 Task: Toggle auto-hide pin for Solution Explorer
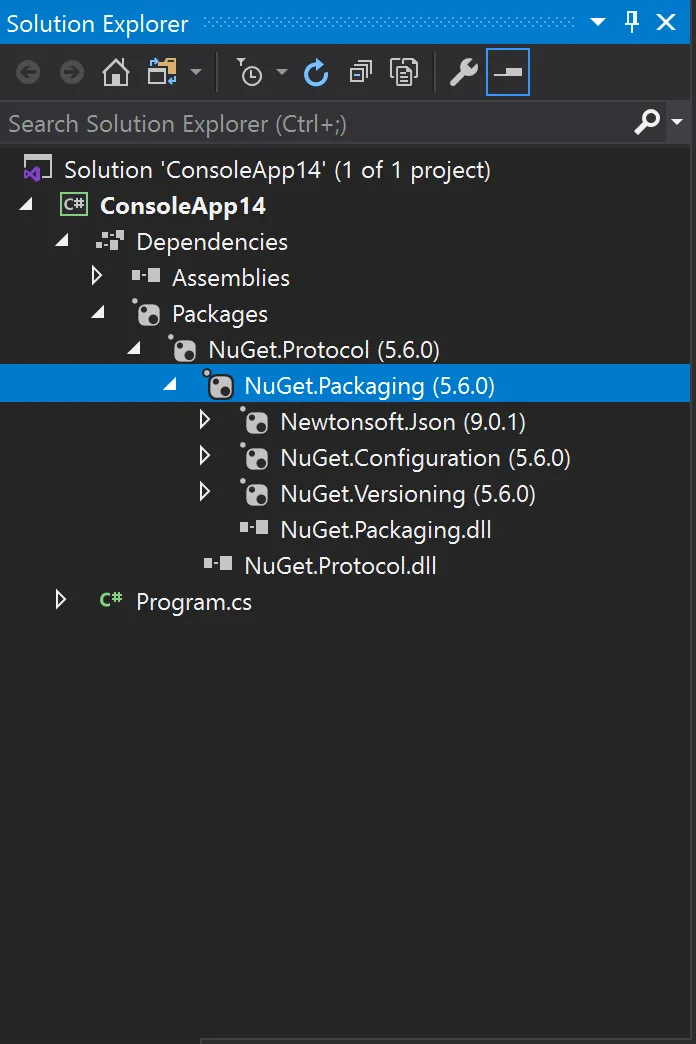point(632,23)
